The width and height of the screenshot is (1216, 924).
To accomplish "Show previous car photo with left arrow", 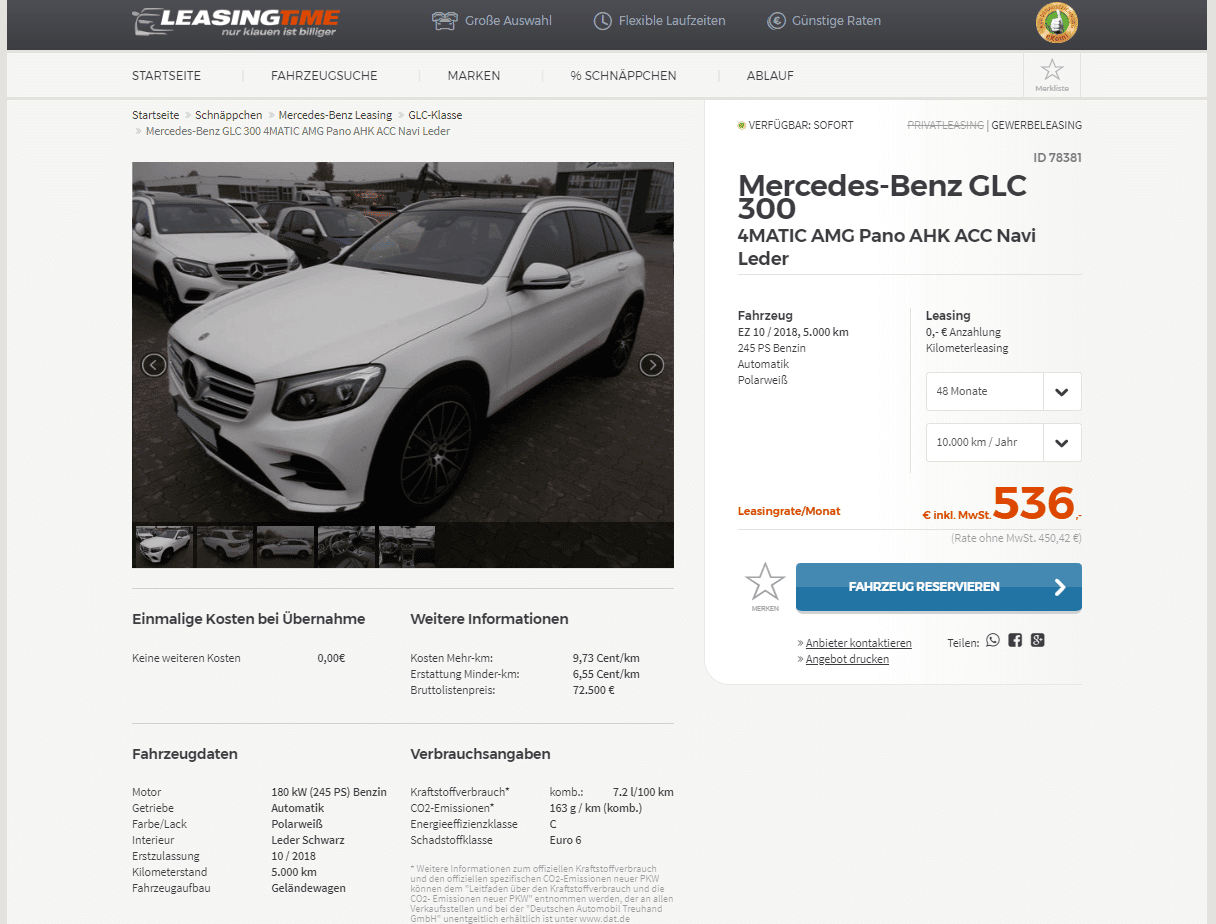I will point(154,365).
